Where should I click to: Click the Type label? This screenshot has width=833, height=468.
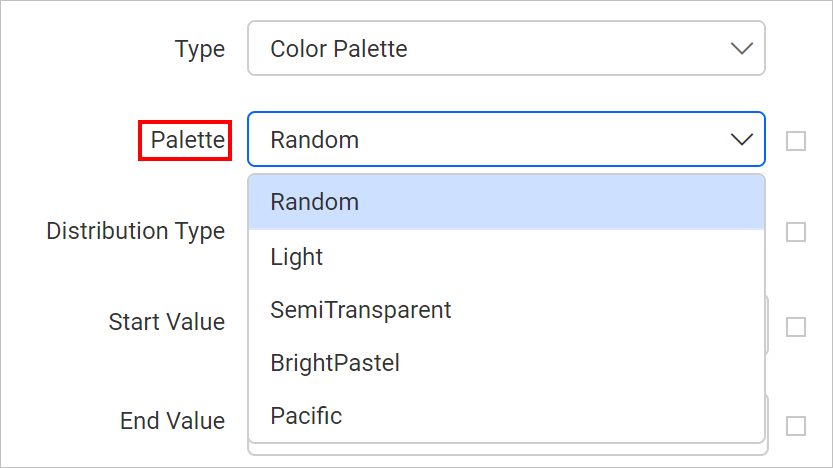[x=200, y=48]
